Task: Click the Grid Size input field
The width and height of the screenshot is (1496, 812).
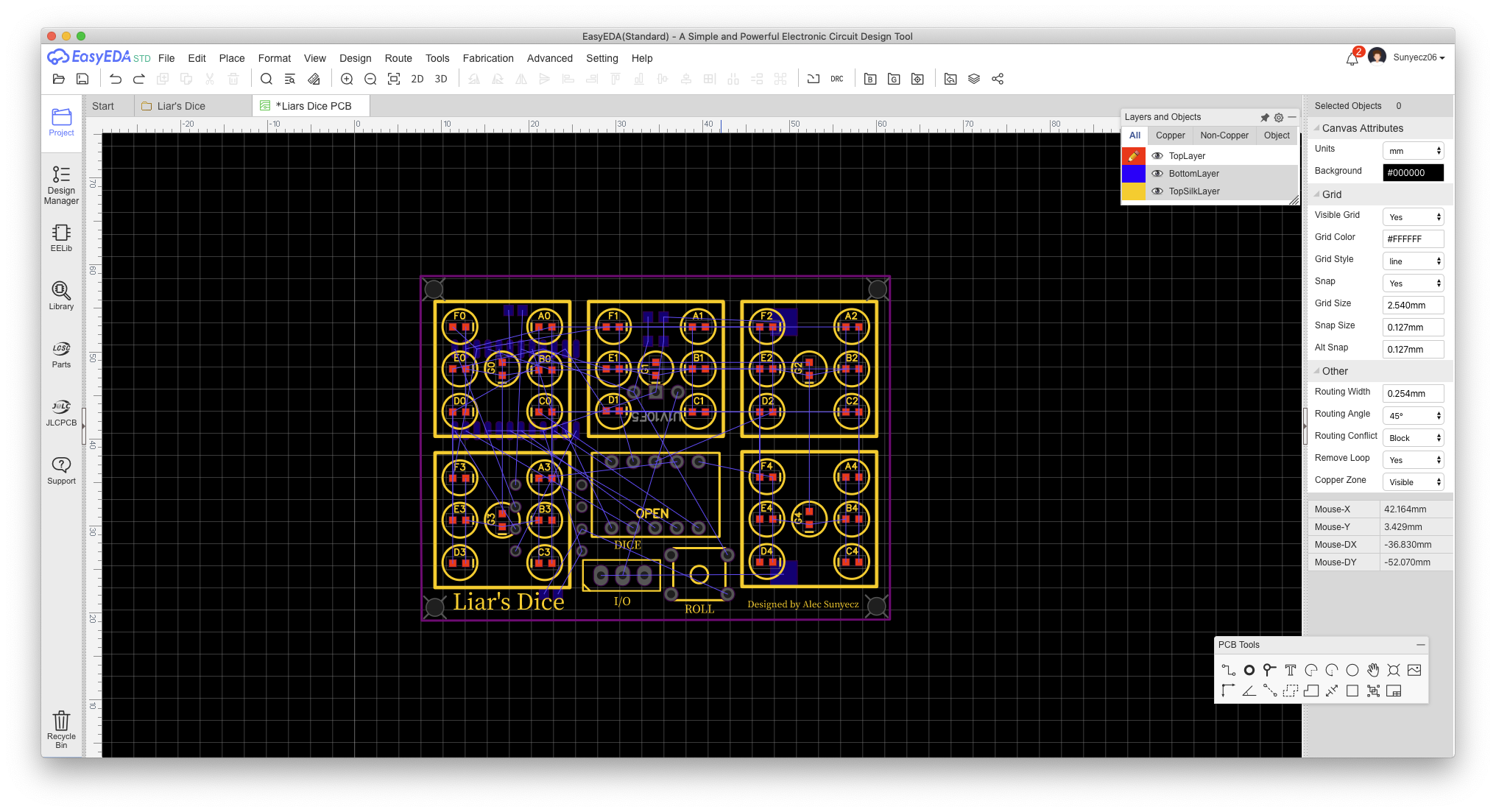Action: click(1413, 306)
